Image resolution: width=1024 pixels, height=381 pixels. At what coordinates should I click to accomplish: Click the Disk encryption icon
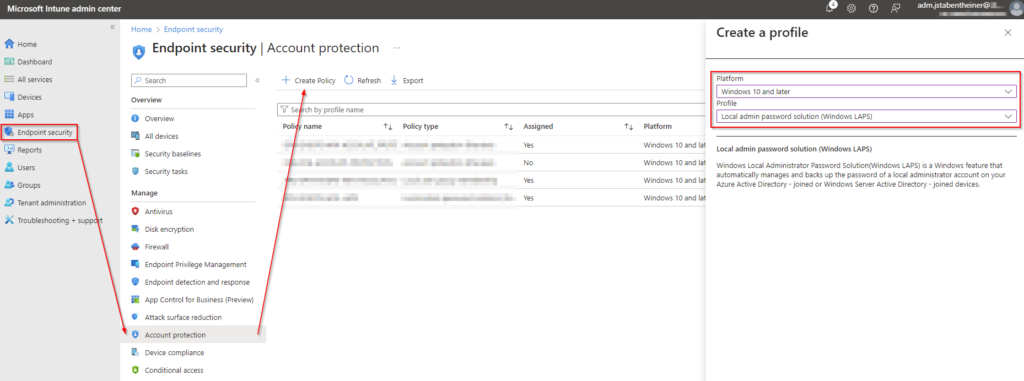(135, 229)
